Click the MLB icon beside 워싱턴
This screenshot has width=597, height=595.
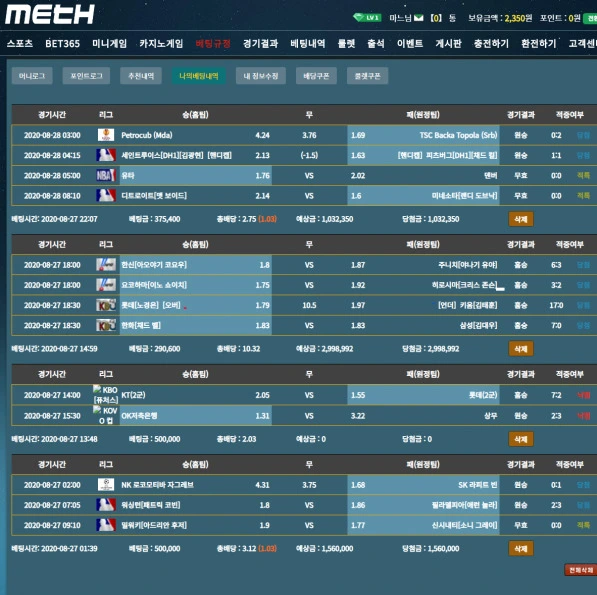[x=106, y=504]
